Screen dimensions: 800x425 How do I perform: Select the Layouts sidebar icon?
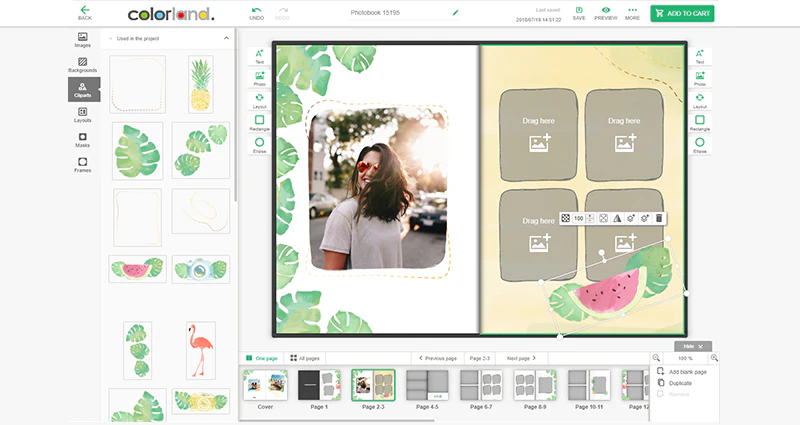82,115
